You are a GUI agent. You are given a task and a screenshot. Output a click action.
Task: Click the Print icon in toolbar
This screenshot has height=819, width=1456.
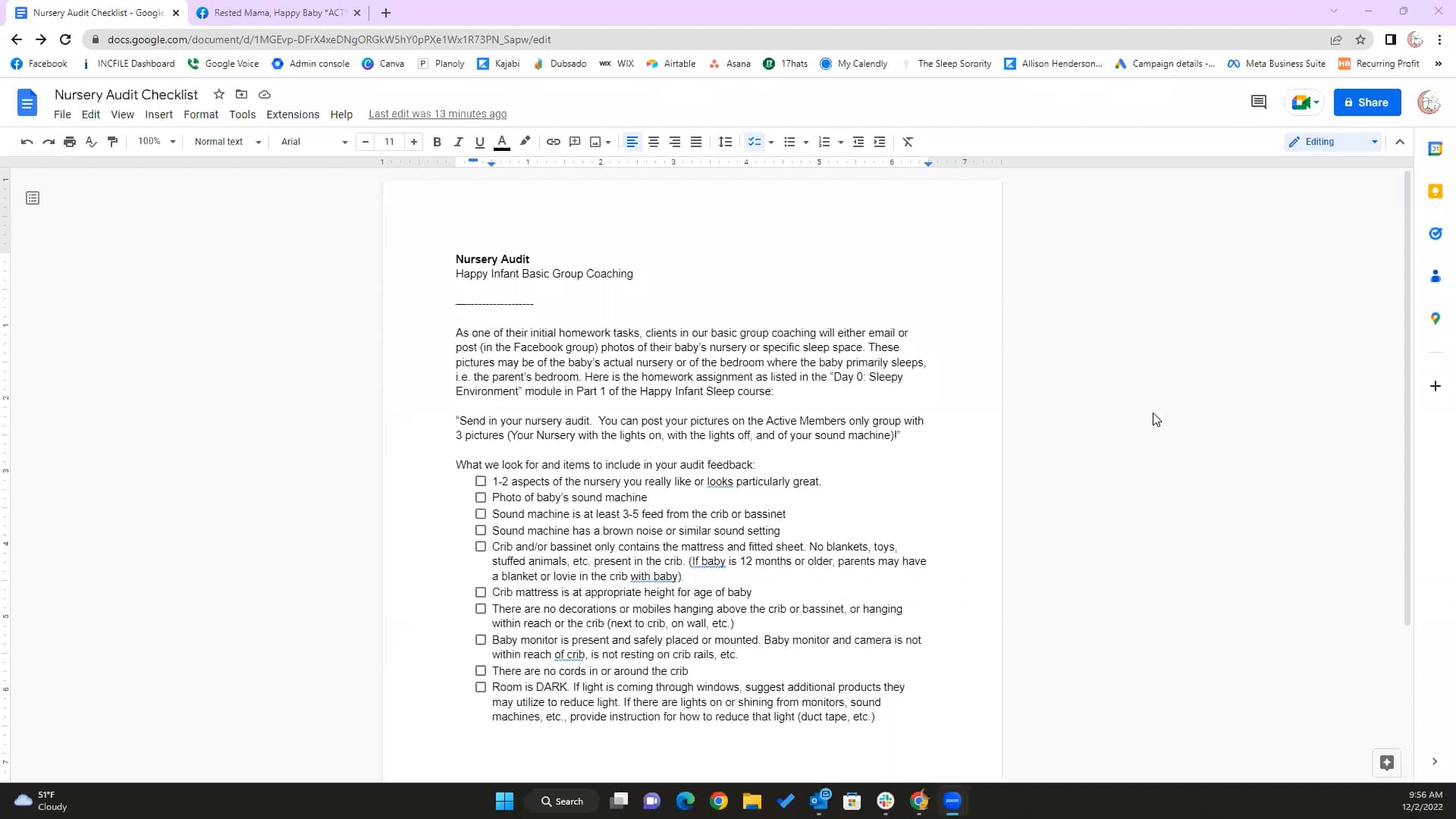[70, 142]
